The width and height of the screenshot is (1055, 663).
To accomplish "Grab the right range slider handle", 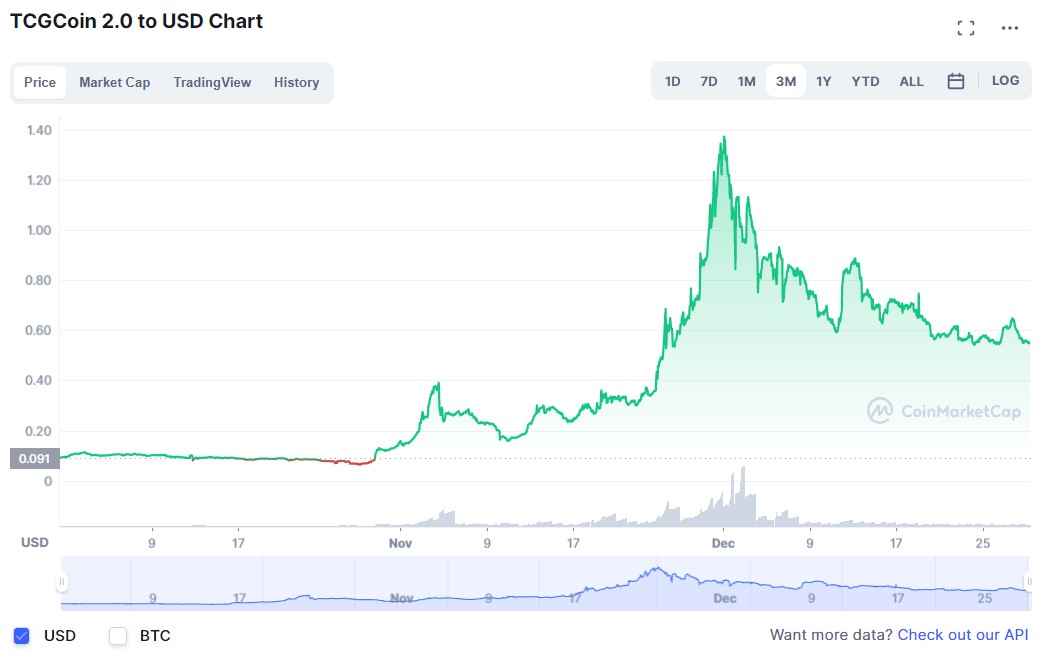I will point(1029,582).
